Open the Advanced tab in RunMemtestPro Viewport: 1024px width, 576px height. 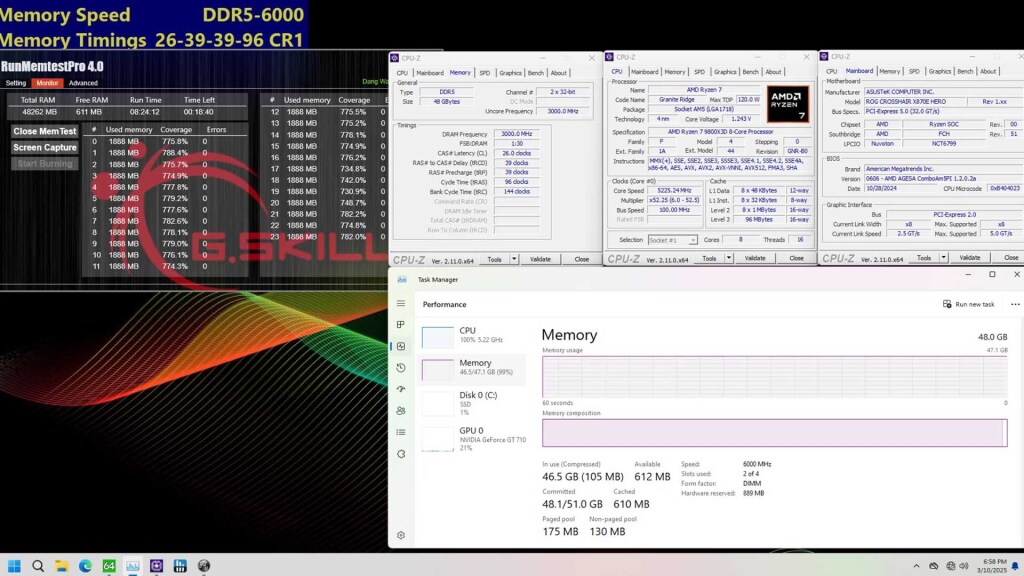pos(83,83)
